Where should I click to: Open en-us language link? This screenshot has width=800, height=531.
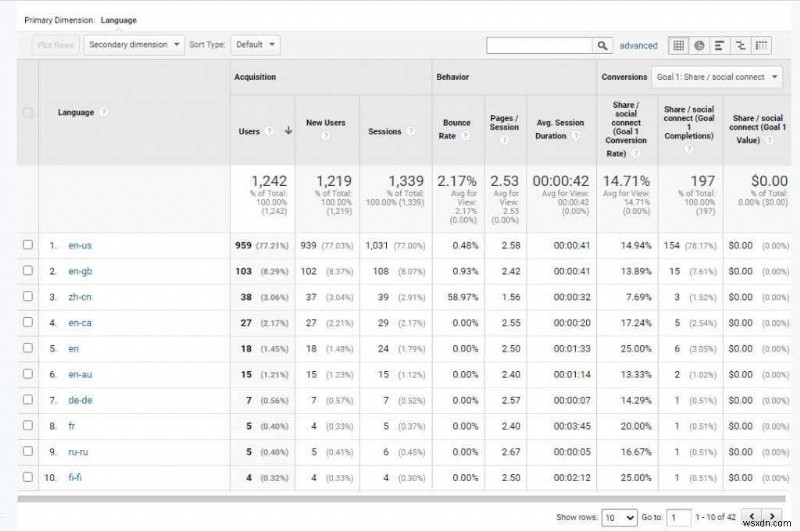tap(80, 245)
